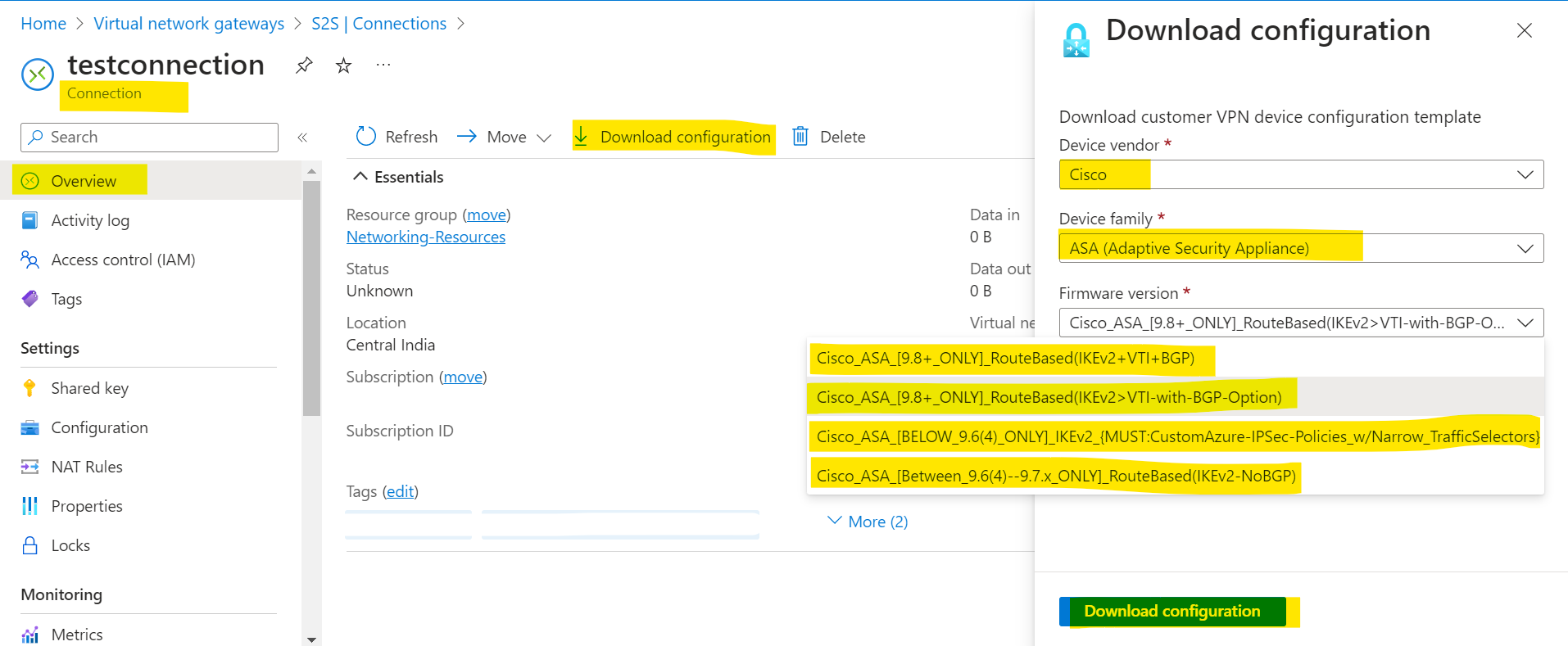Click the trash can Delete icon

[x=800, y=136]
